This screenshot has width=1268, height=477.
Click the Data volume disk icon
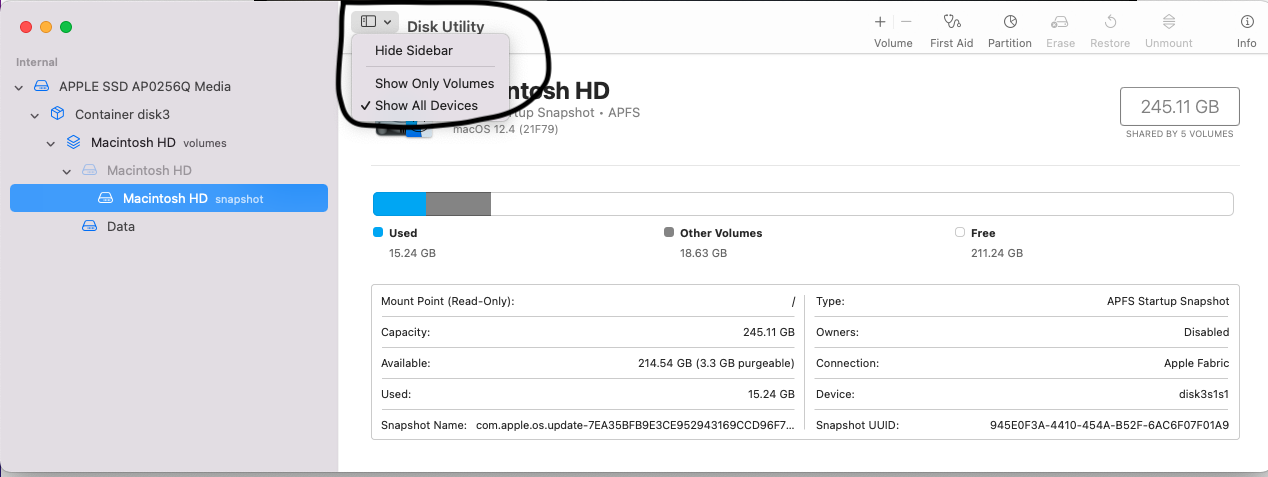coord(90,227)
